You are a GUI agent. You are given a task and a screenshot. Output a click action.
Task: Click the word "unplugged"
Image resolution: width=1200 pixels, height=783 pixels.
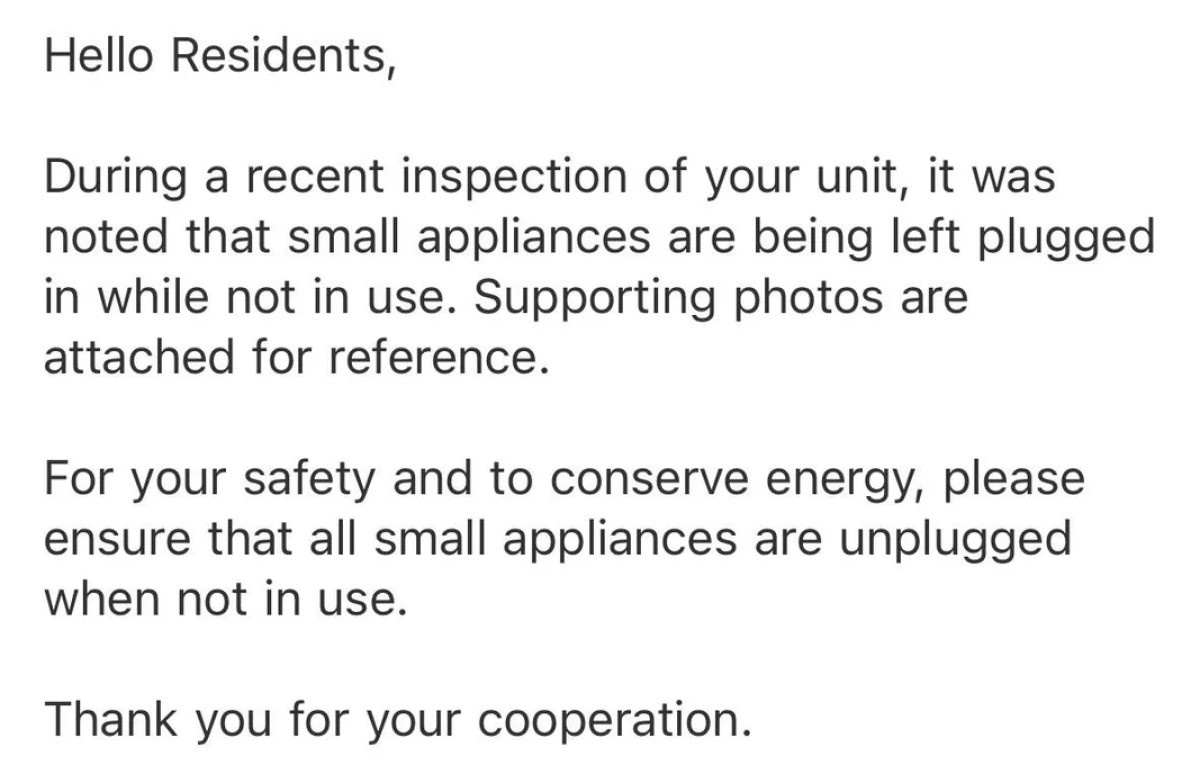click(956, 539)
